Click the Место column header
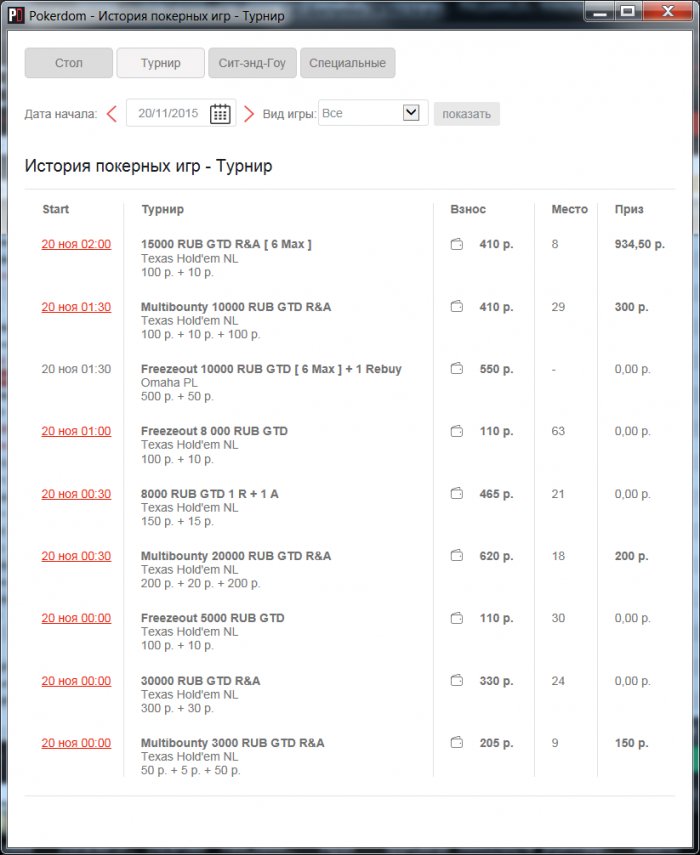The image size is (700, 855). [570, 209]
